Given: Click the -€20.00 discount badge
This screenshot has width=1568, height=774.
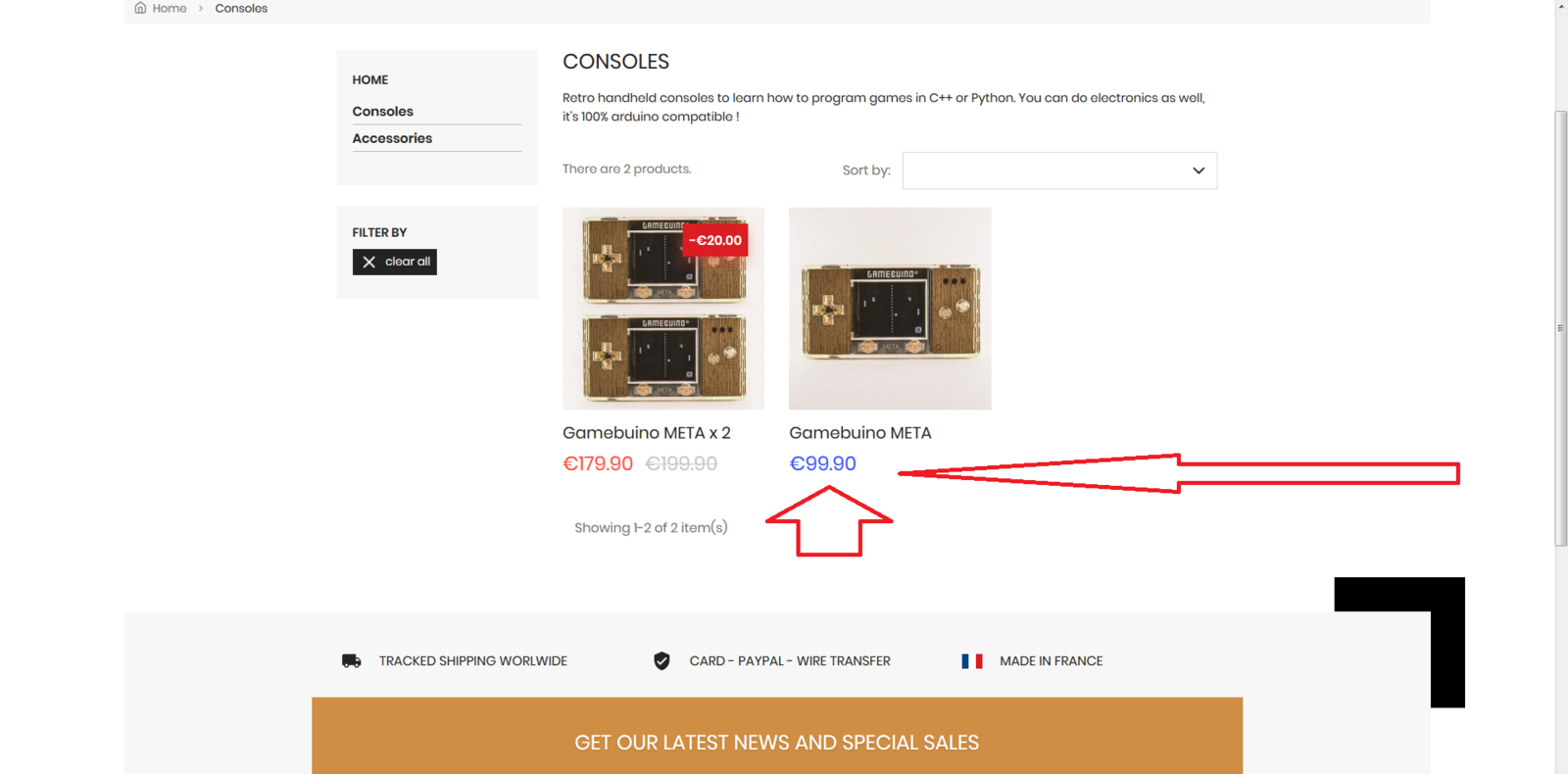Looking at the screenshot, I should coord(715,240).
